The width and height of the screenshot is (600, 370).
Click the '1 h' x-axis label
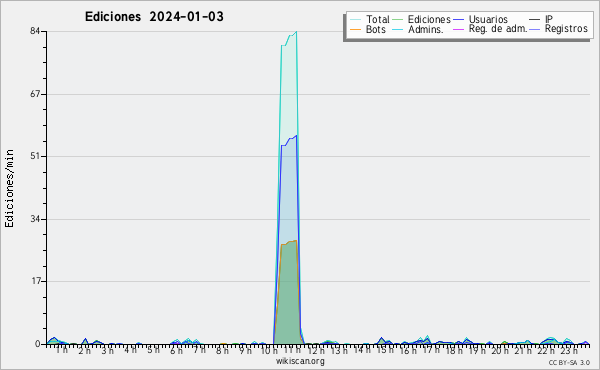[x=62, y=350]
